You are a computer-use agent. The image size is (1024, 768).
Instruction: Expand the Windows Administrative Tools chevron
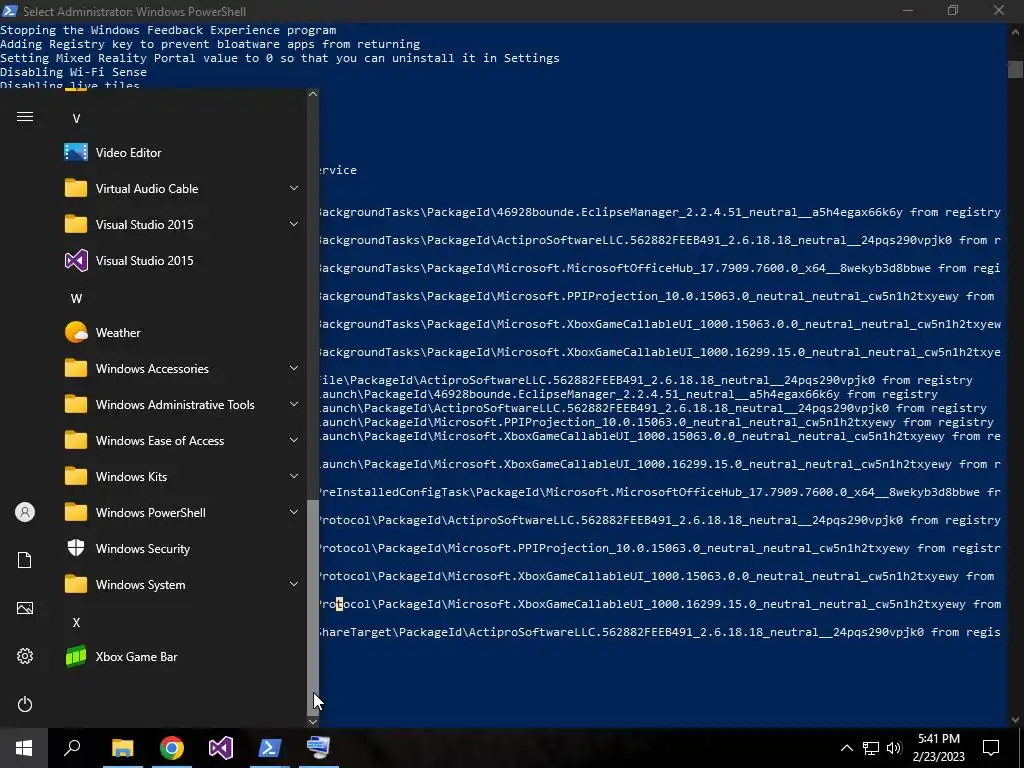coord(294,404)
